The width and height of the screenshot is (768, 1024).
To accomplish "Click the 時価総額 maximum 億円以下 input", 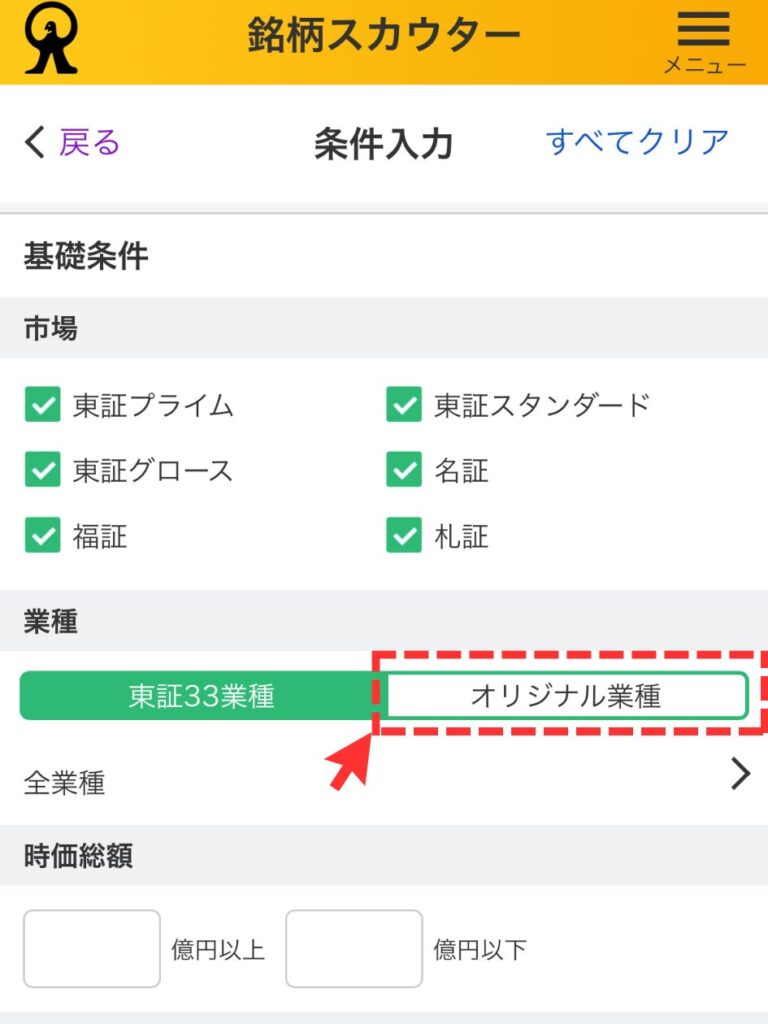I will (354, 948).
